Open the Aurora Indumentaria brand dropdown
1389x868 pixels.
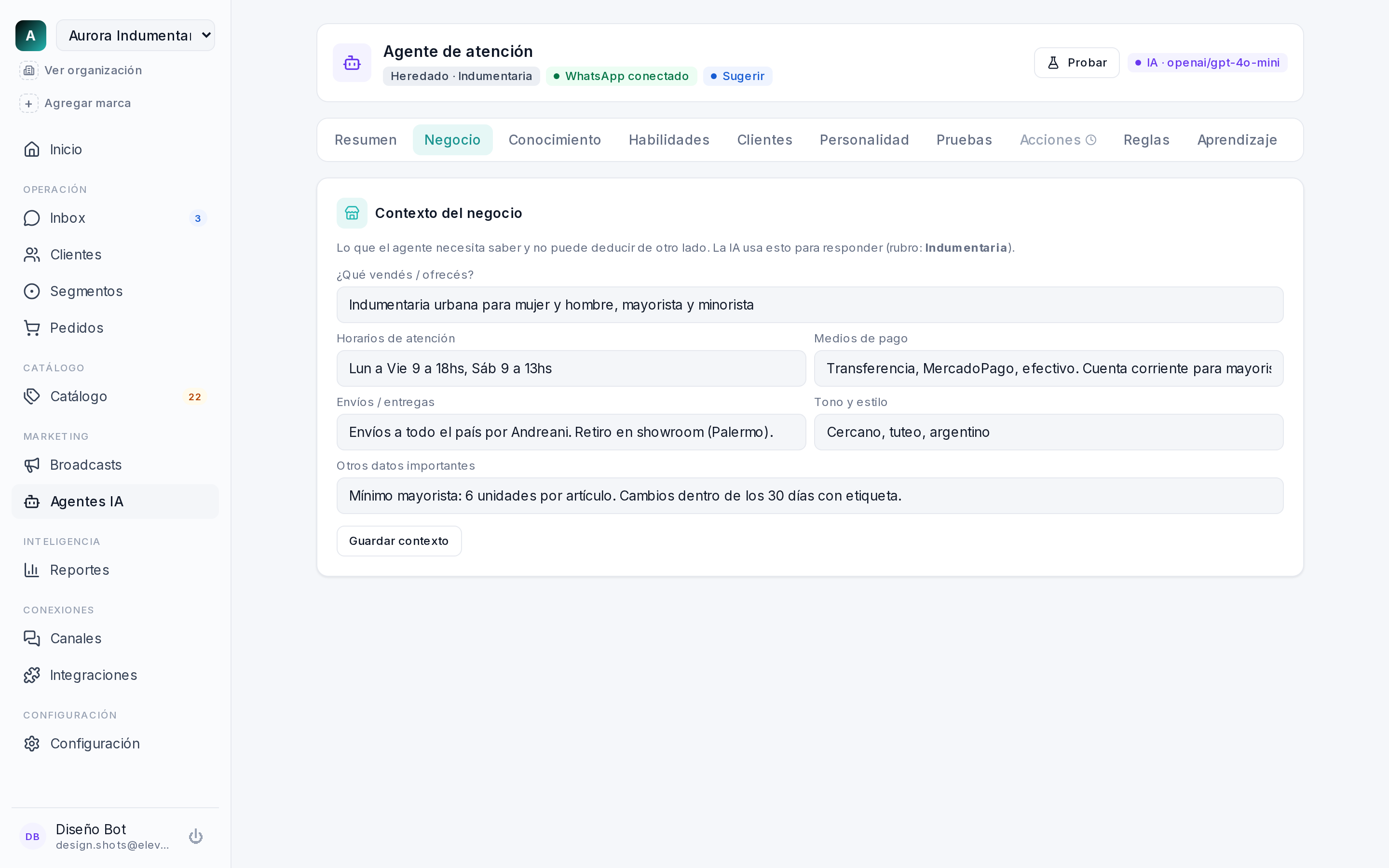click(x=136, y=36)
